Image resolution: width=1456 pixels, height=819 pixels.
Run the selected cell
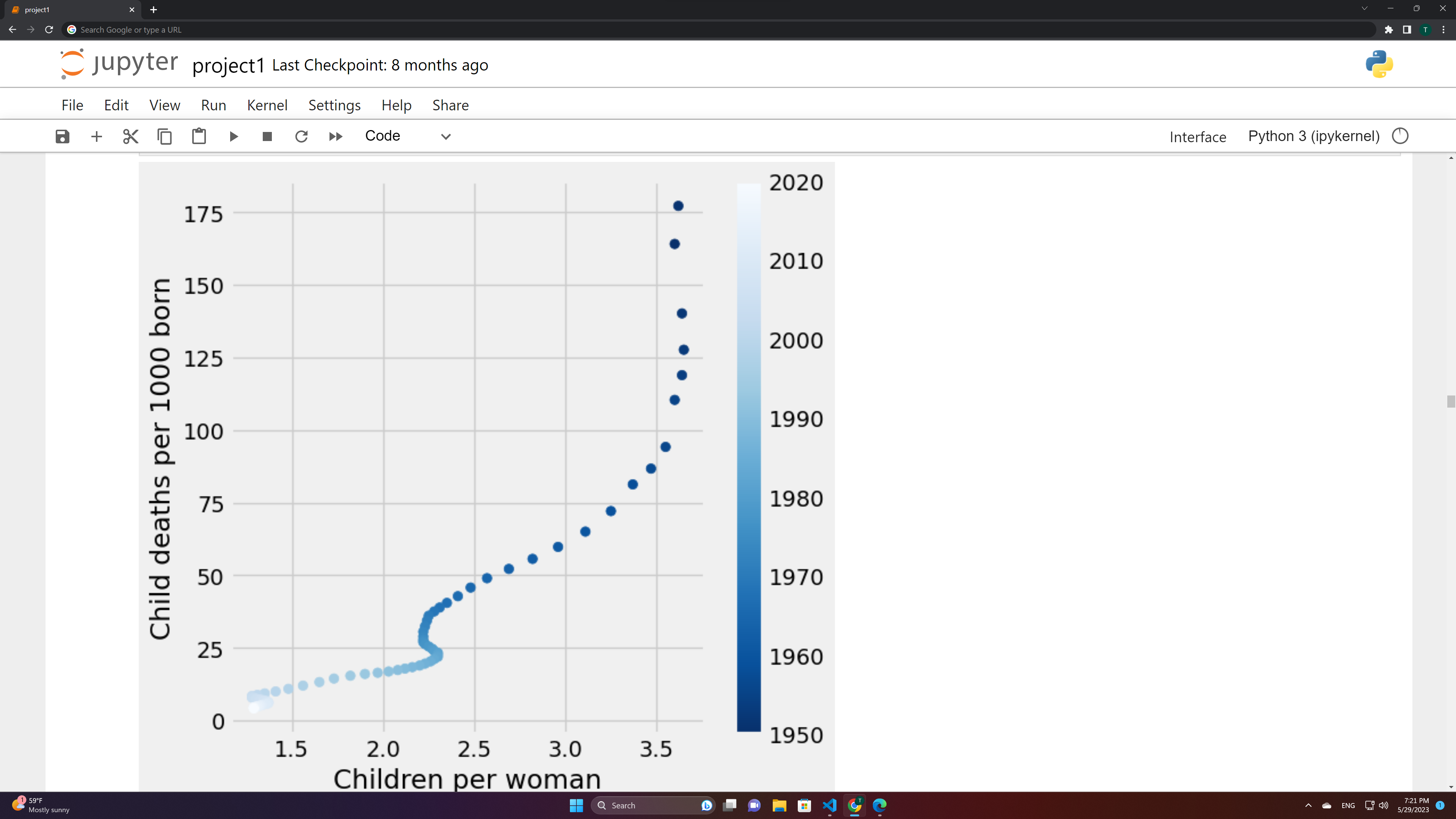coord(234,136)
